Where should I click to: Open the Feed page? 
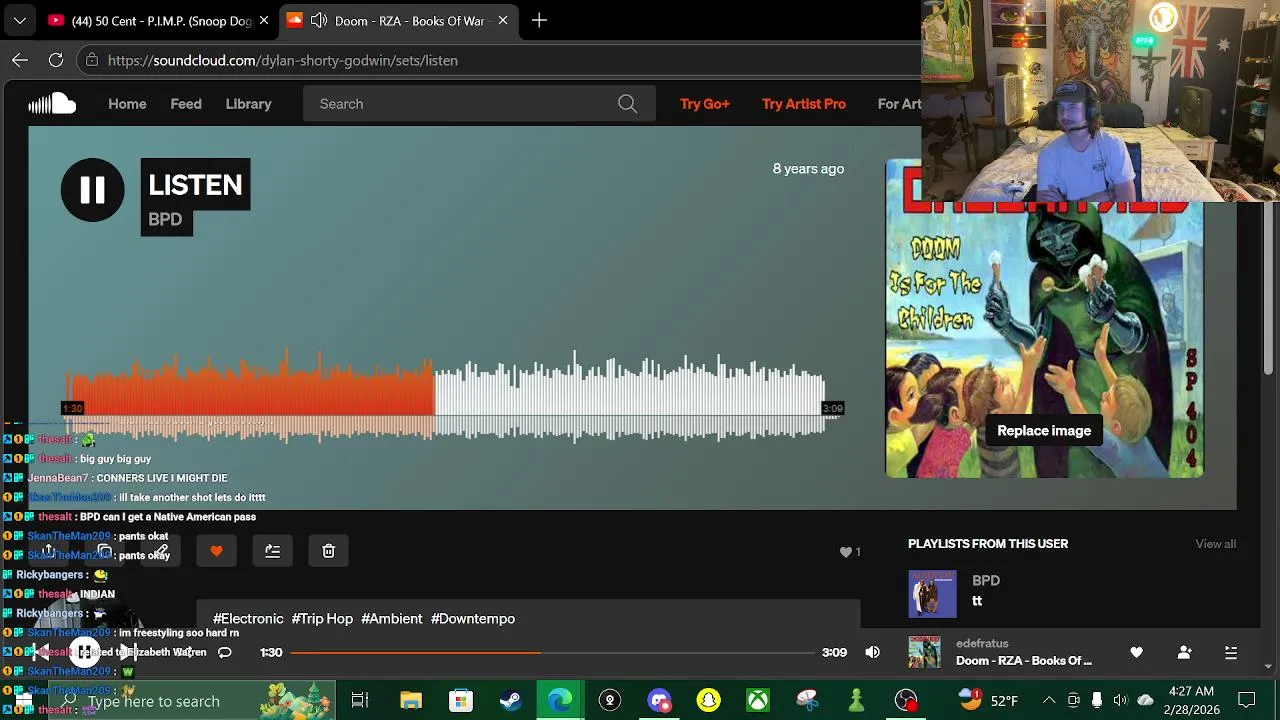coord(186,104)
